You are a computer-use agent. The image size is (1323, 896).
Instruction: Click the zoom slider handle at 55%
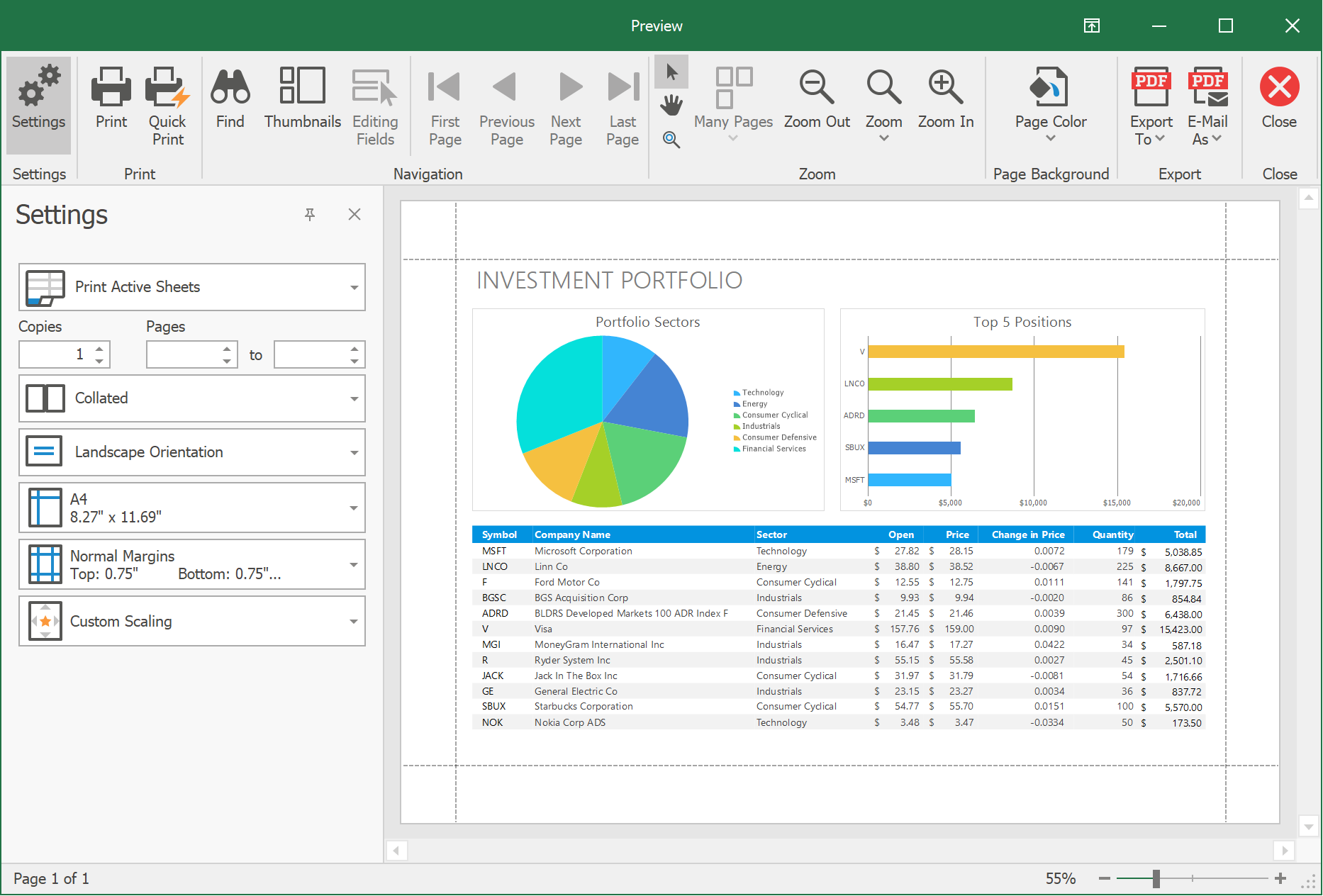click(x=1156, y=879)
